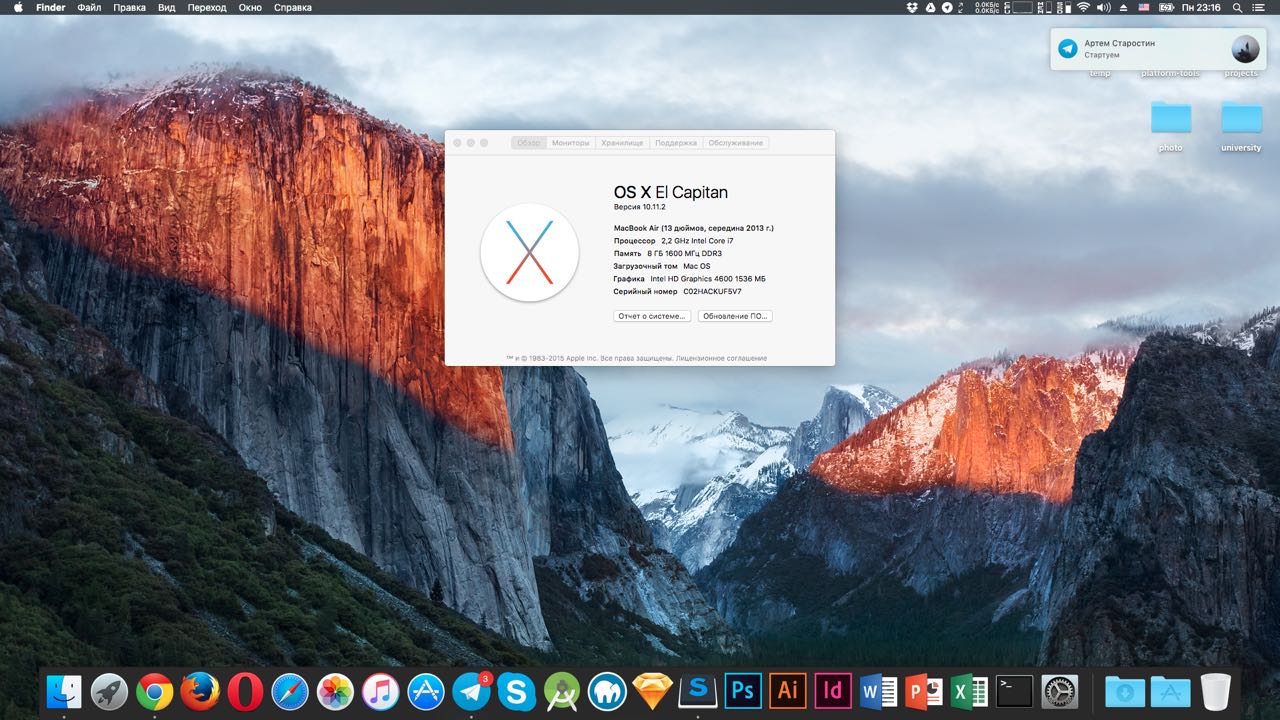Open the Справка menu

(x=293, y=7)
